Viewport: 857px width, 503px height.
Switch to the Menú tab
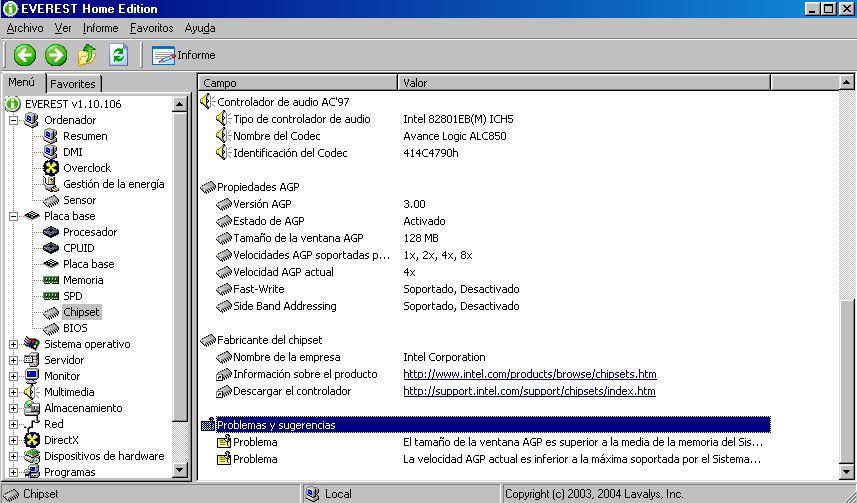click(x=22, y=82)
